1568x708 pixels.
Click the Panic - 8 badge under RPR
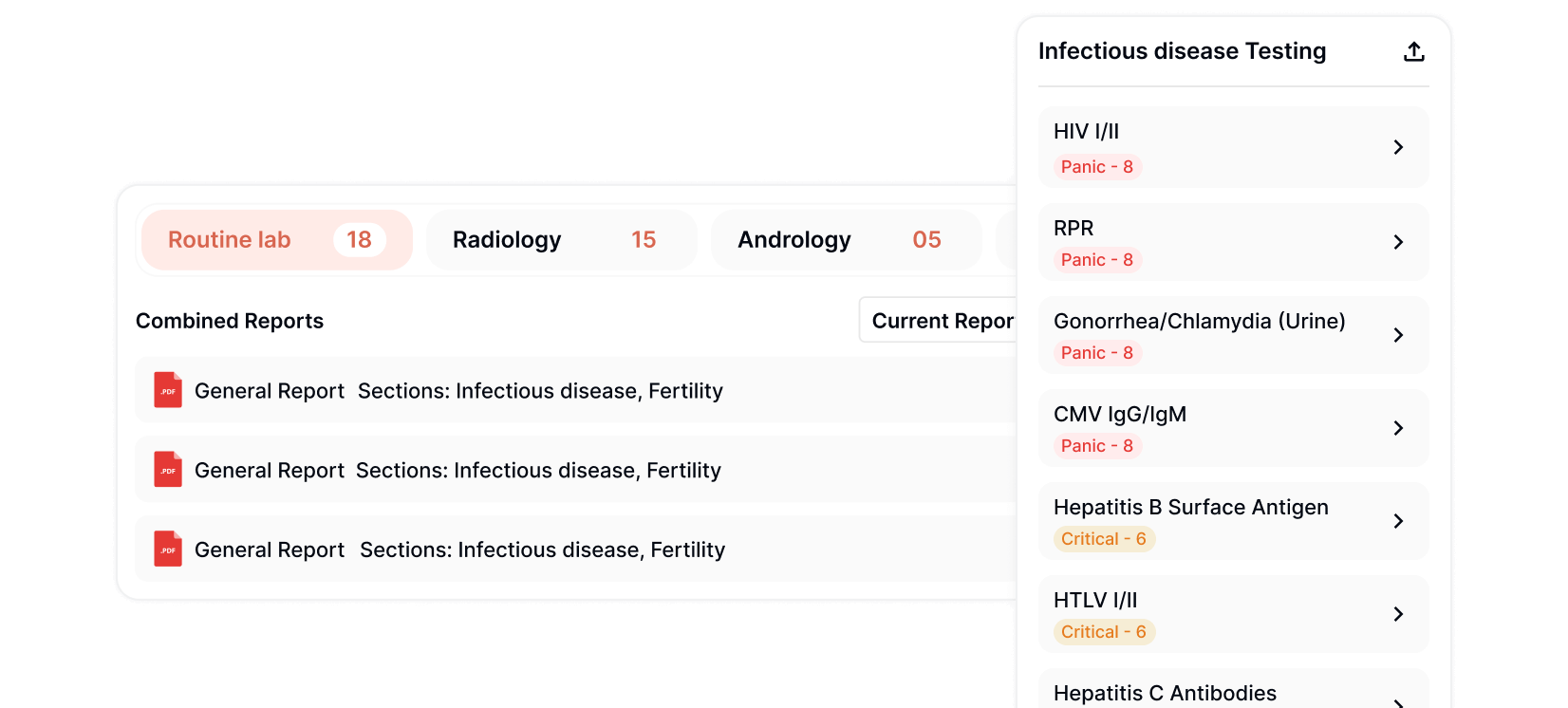pyautogui.click(x=1096, y=260)
